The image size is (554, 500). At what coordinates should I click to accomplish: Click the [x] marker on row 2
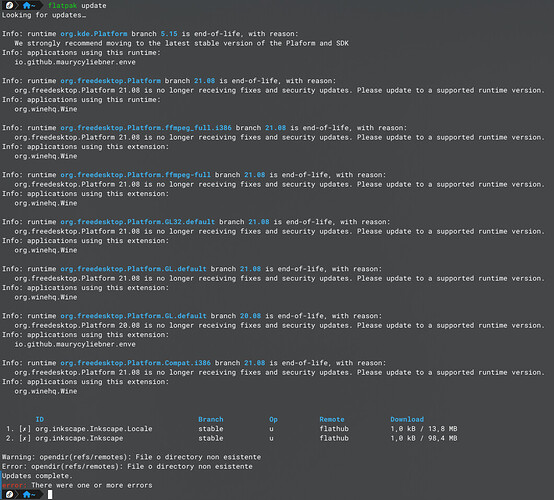25,438
